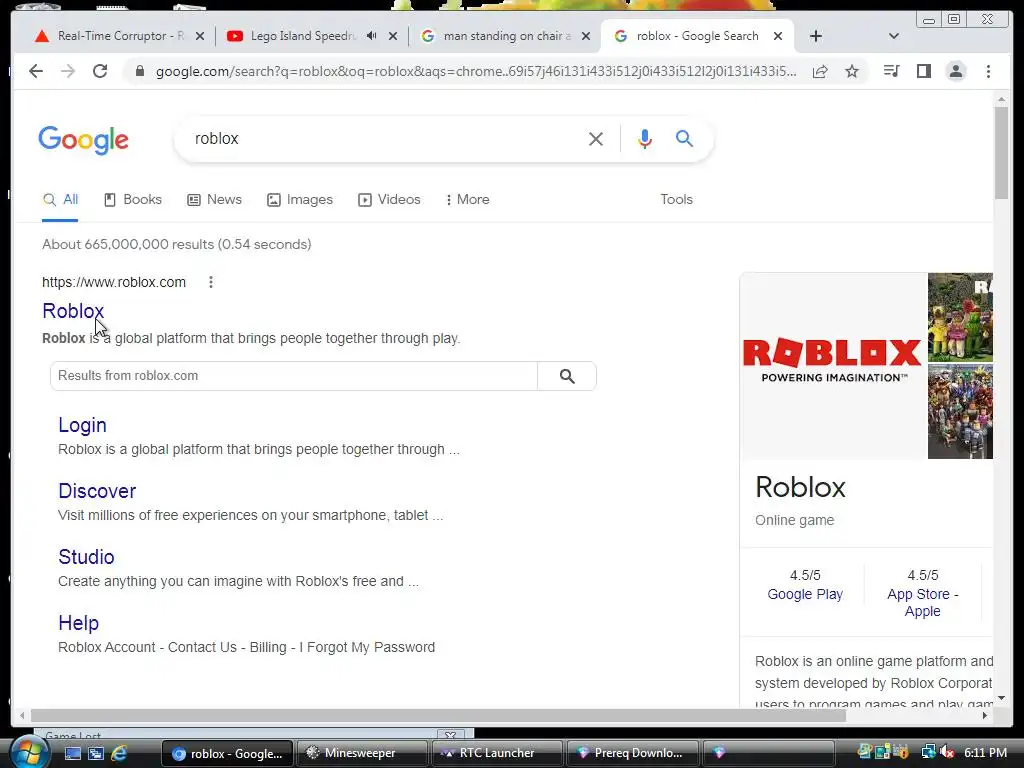Open a new browser tab

816,36
